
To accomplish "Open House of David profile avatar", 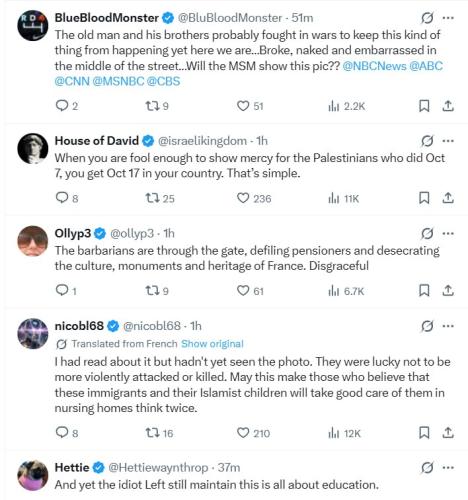I will [33, 149].
